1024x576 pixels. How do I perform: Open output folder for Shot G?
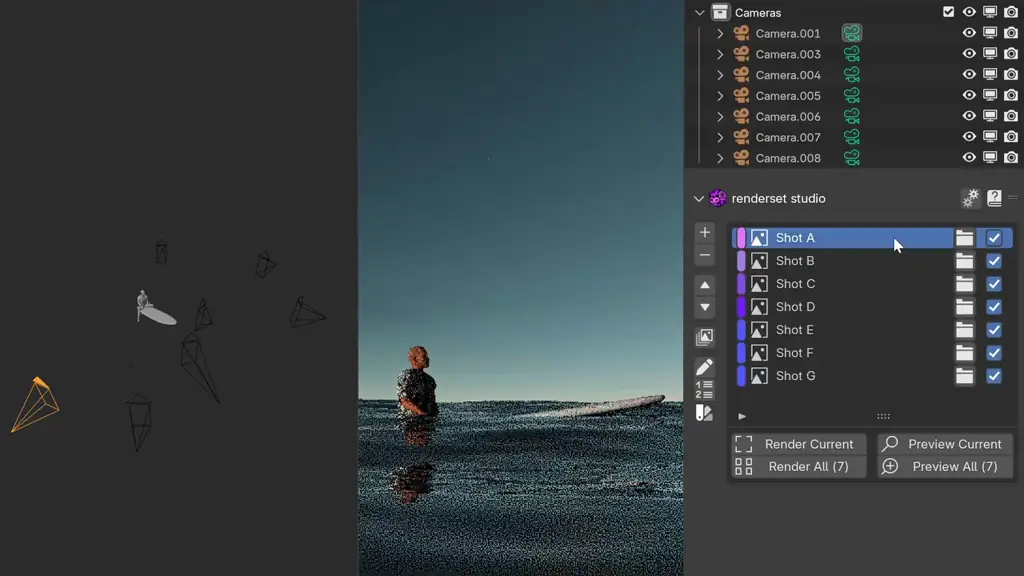965,376
